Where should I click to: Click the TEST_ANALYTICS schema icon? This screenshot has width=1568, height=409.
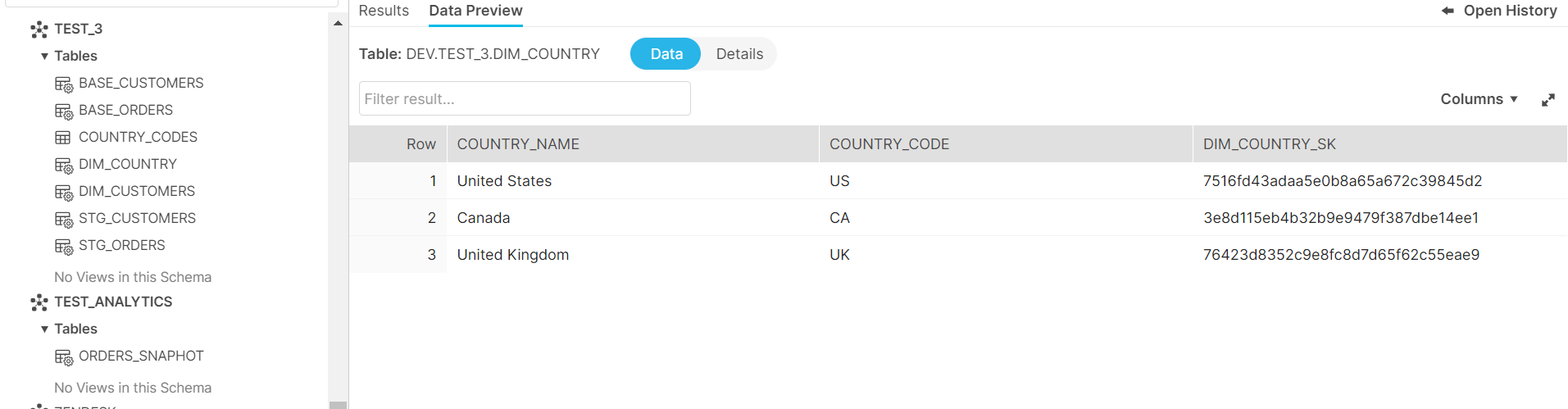(x=39, y=302)
